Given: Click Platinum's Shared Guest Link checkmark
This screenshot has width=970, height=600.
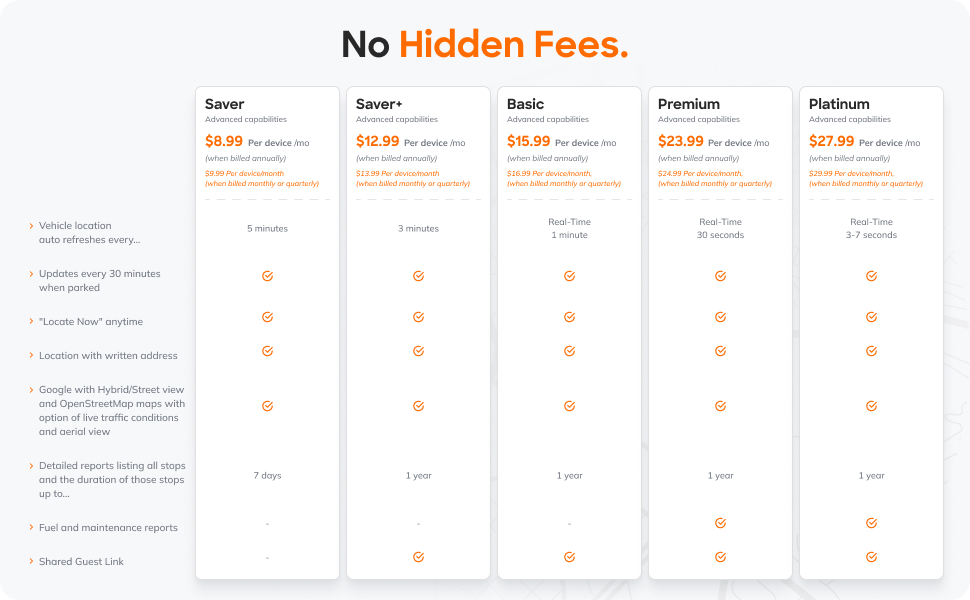Looking at the screenshot, I should click(x=871, y=557).
